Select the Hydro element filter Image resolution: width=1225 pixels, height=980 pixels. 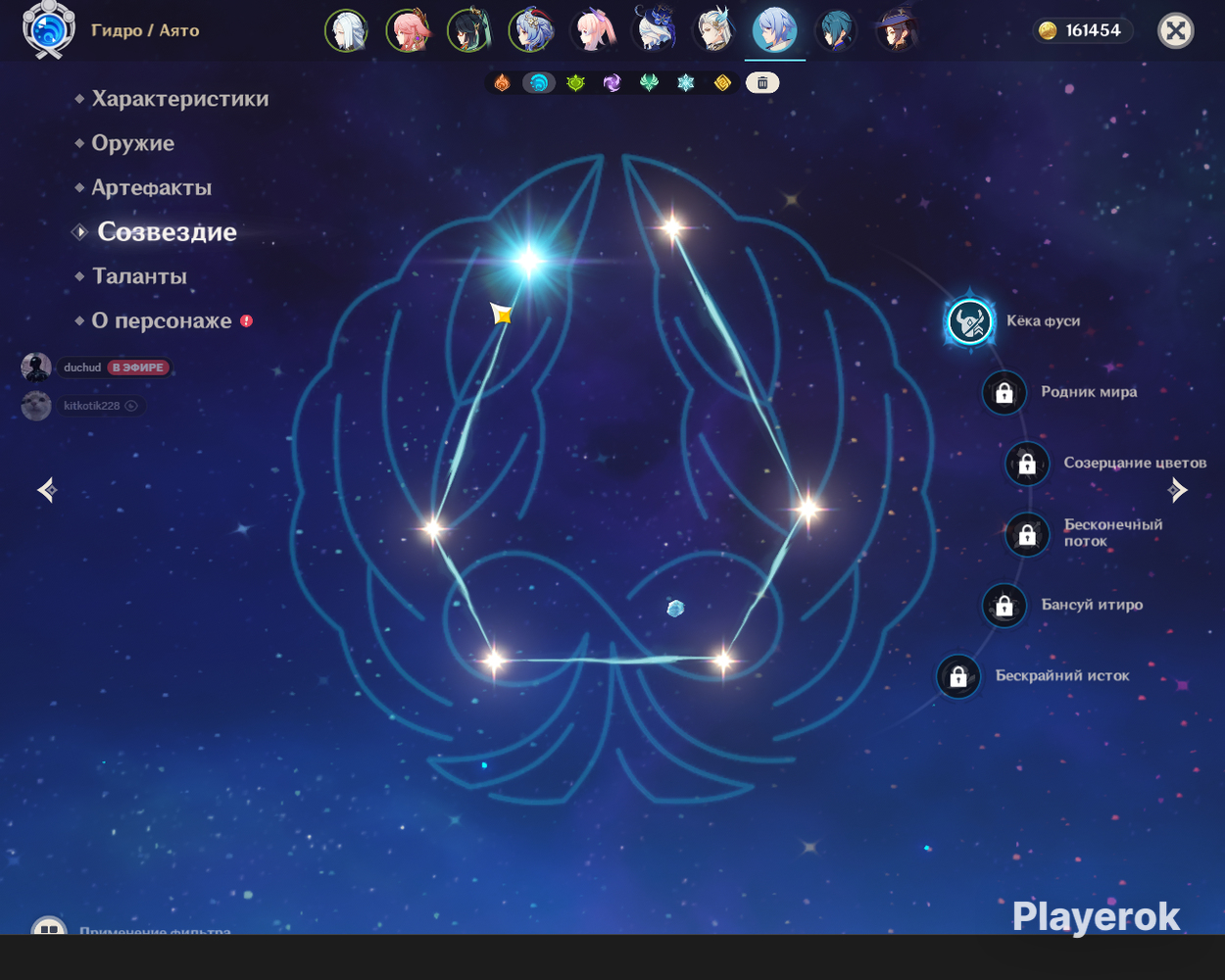tap(538, 83)
